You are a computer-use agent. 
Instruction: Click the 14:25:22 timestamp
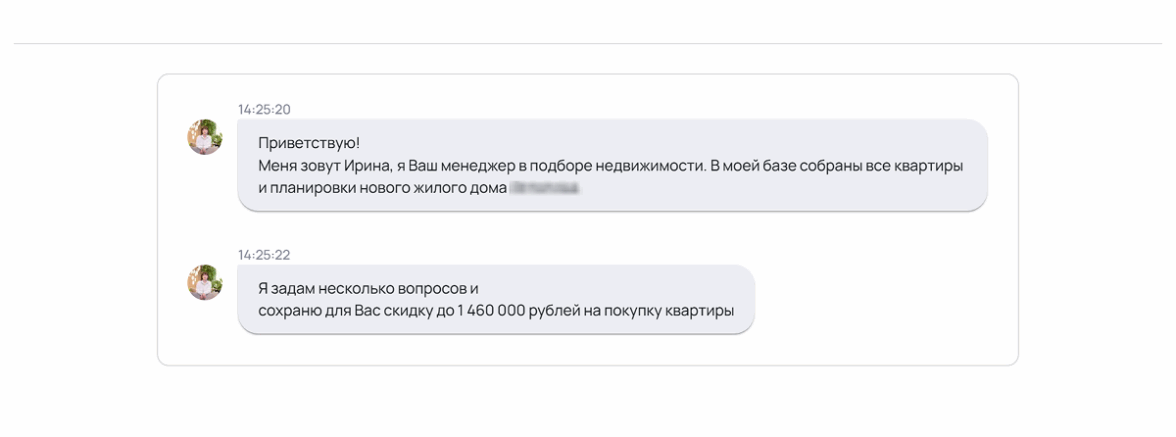264,255
